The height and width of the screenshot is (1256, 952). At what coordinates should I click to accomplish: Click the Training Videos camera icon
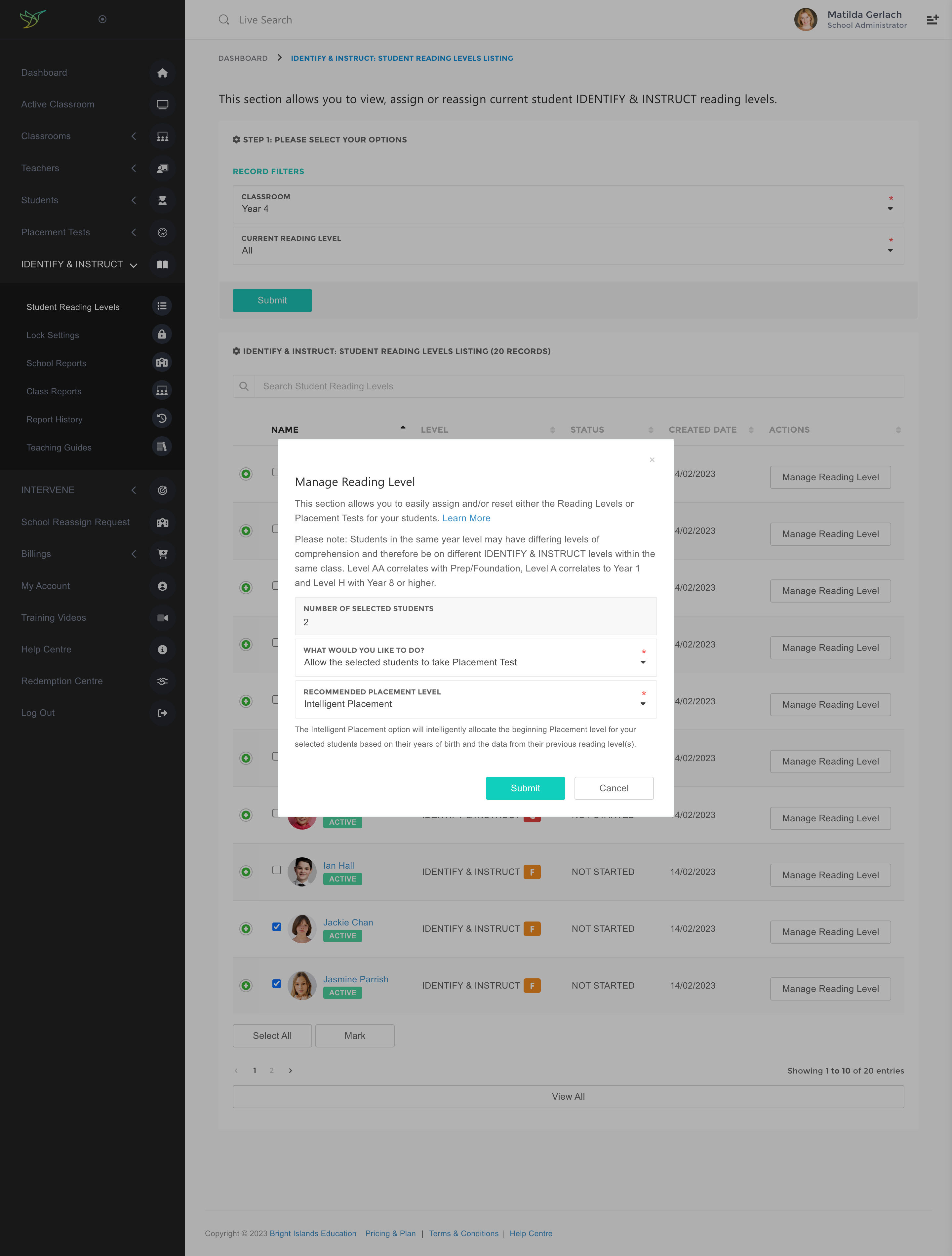point(162,617)
